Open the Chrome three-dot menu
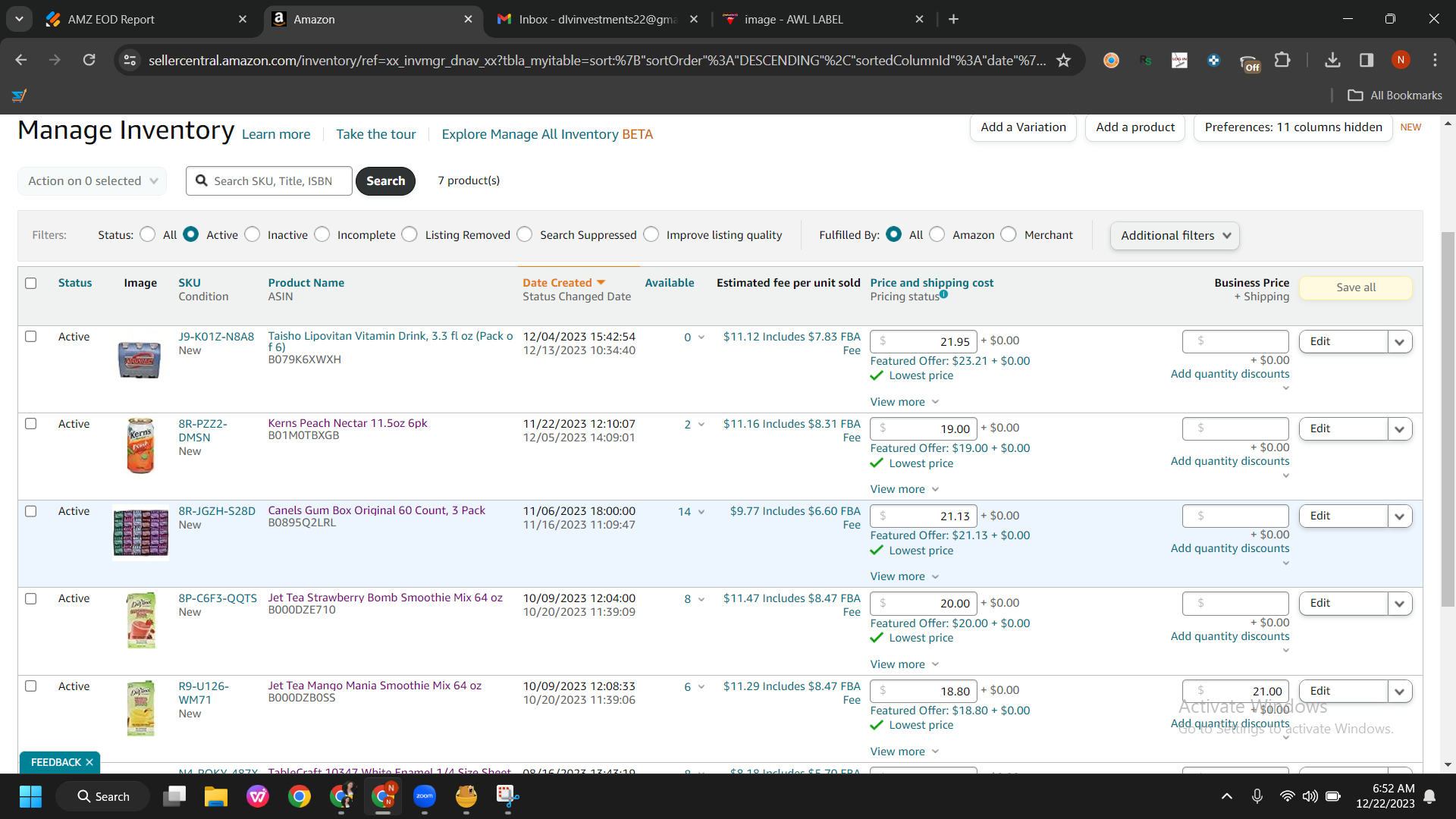Screen dimensions: 1456x819 (1435, 60)
